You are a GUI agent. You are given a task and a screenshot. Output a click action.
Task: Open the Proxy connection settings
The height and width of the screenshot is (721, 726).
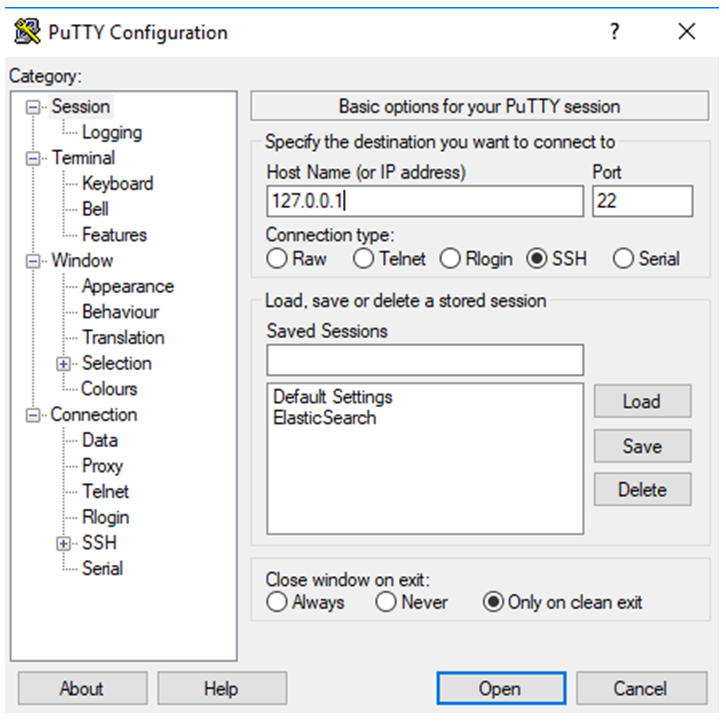pos(102,466)
